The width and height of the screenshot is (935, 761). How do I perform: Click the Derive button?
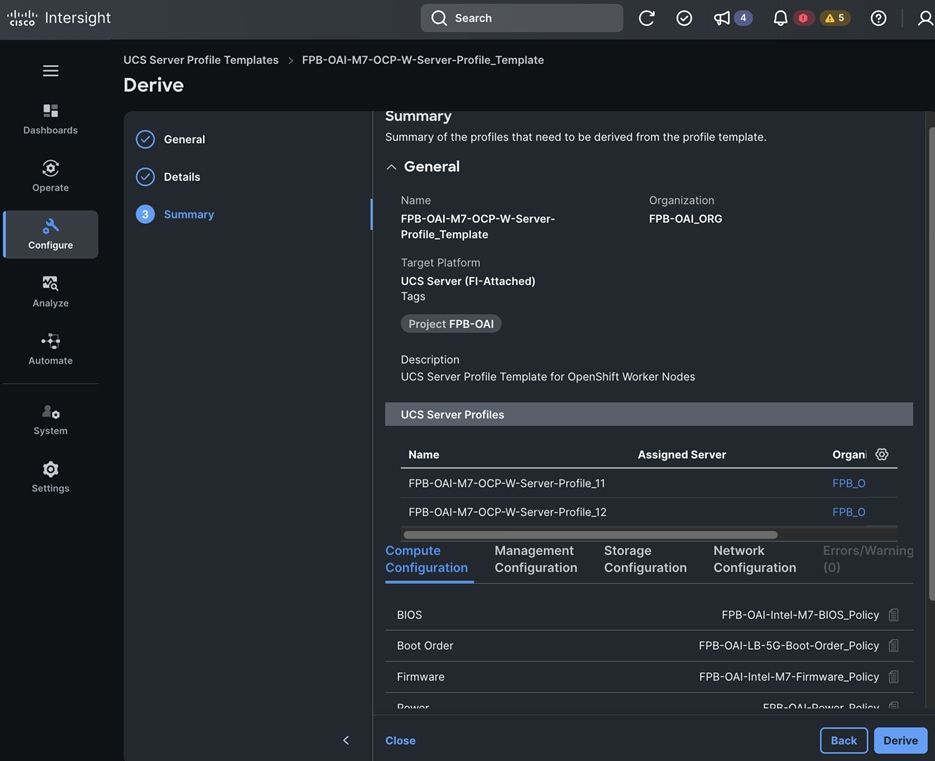click(x=900, y=740)
